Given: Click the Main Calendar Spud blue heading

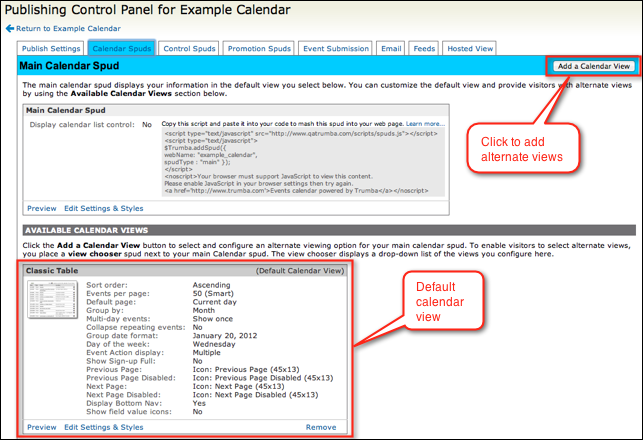Looking at the screenshot, I should [69, 66].
